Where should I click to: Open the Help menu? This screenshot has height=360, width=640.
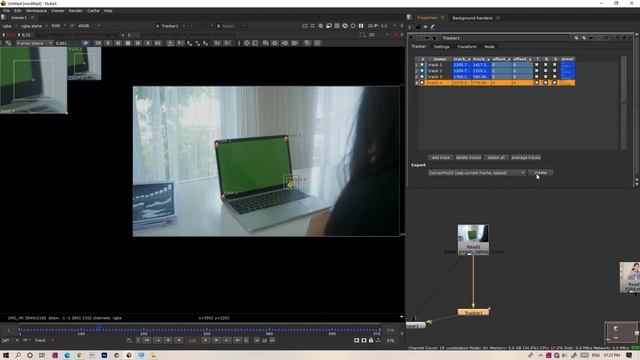coord(108,11)
